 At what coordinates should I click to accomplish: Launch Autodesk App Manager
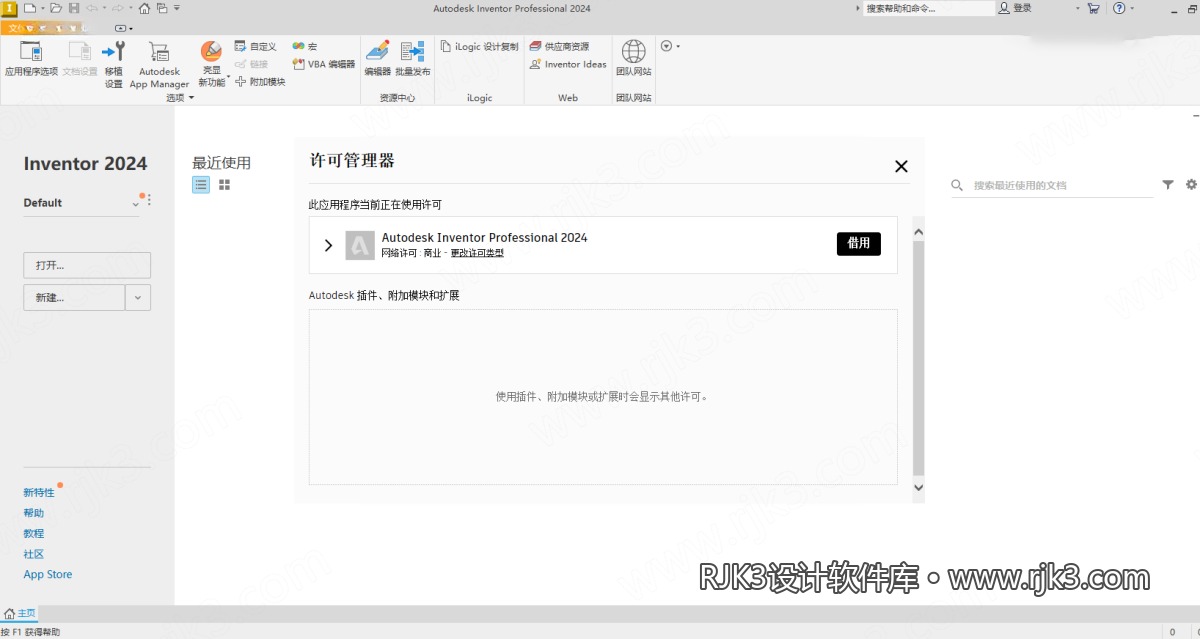(x=159, y=64)
